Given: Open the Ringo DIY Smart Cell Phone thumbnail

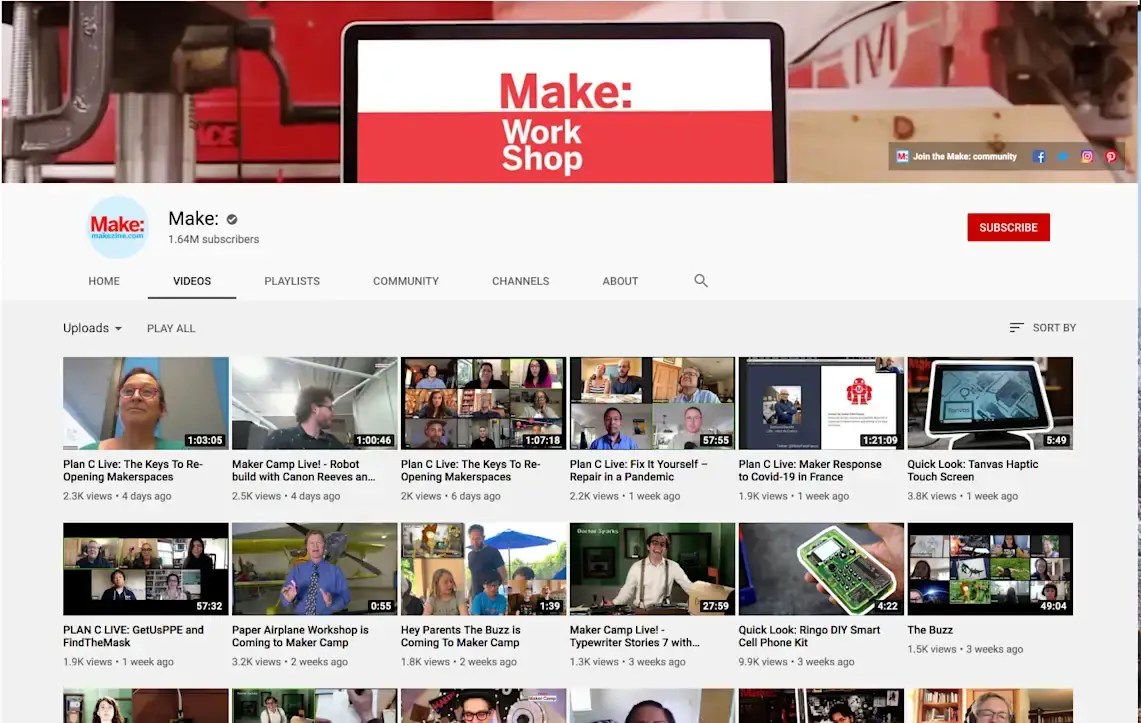Looking at the screenshot, I should click(x=821, y=569).
